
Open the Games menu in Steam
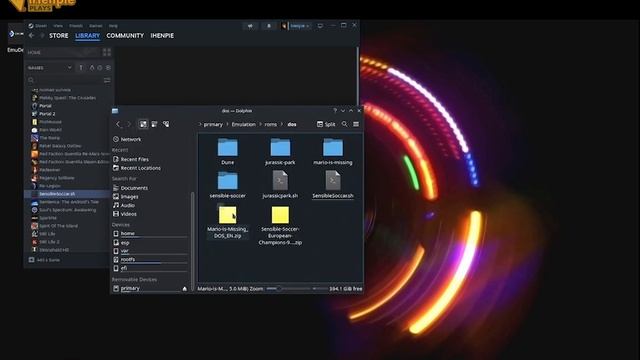(96, 26)
